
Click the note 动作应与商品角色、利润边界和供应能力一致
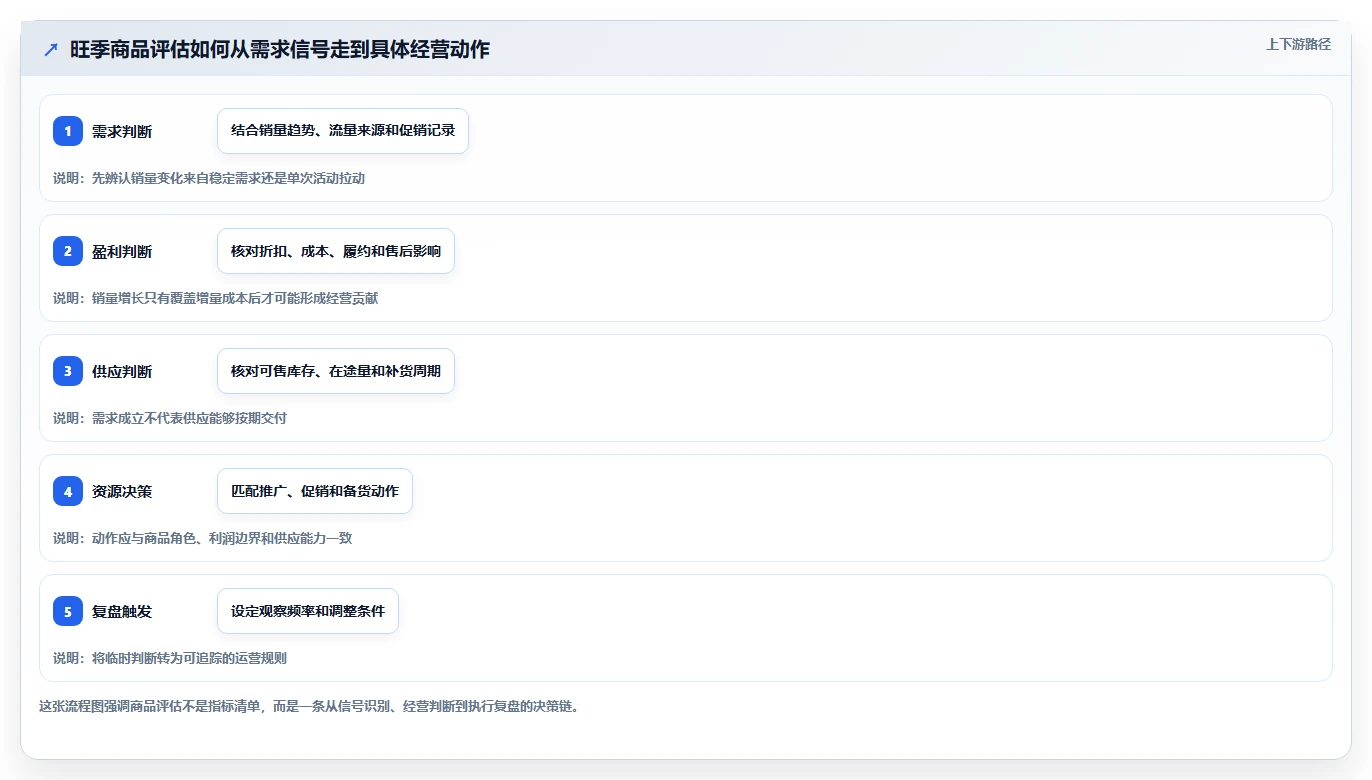coord(222,538)
